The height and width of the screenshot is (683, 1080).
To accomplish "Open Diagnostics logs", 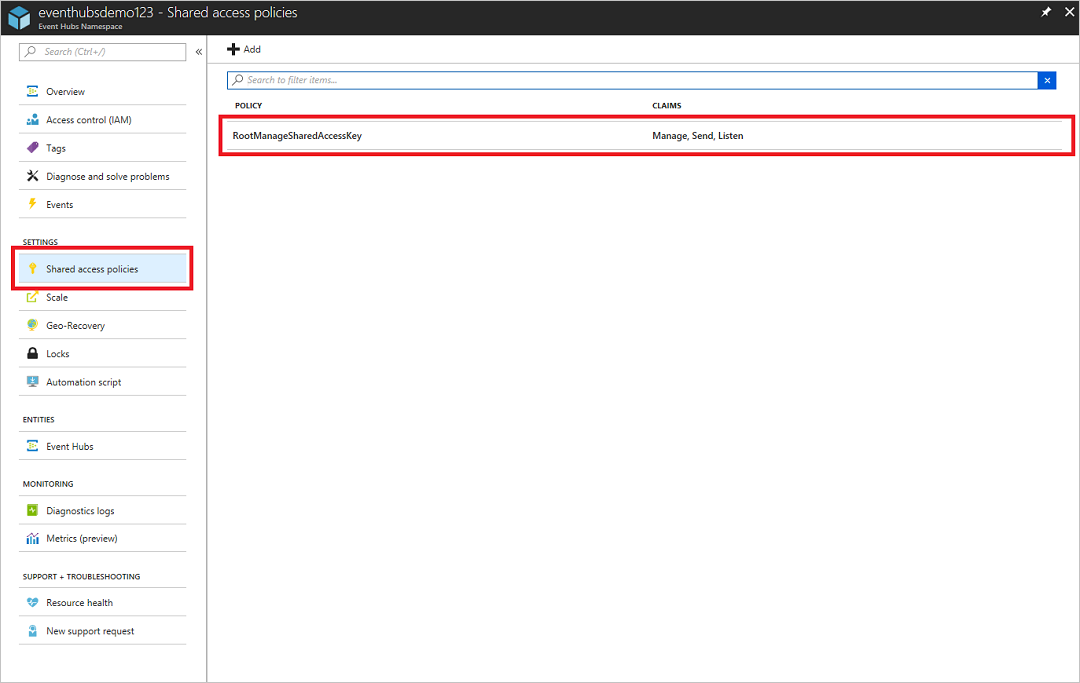I will click(x=103, y=510).
